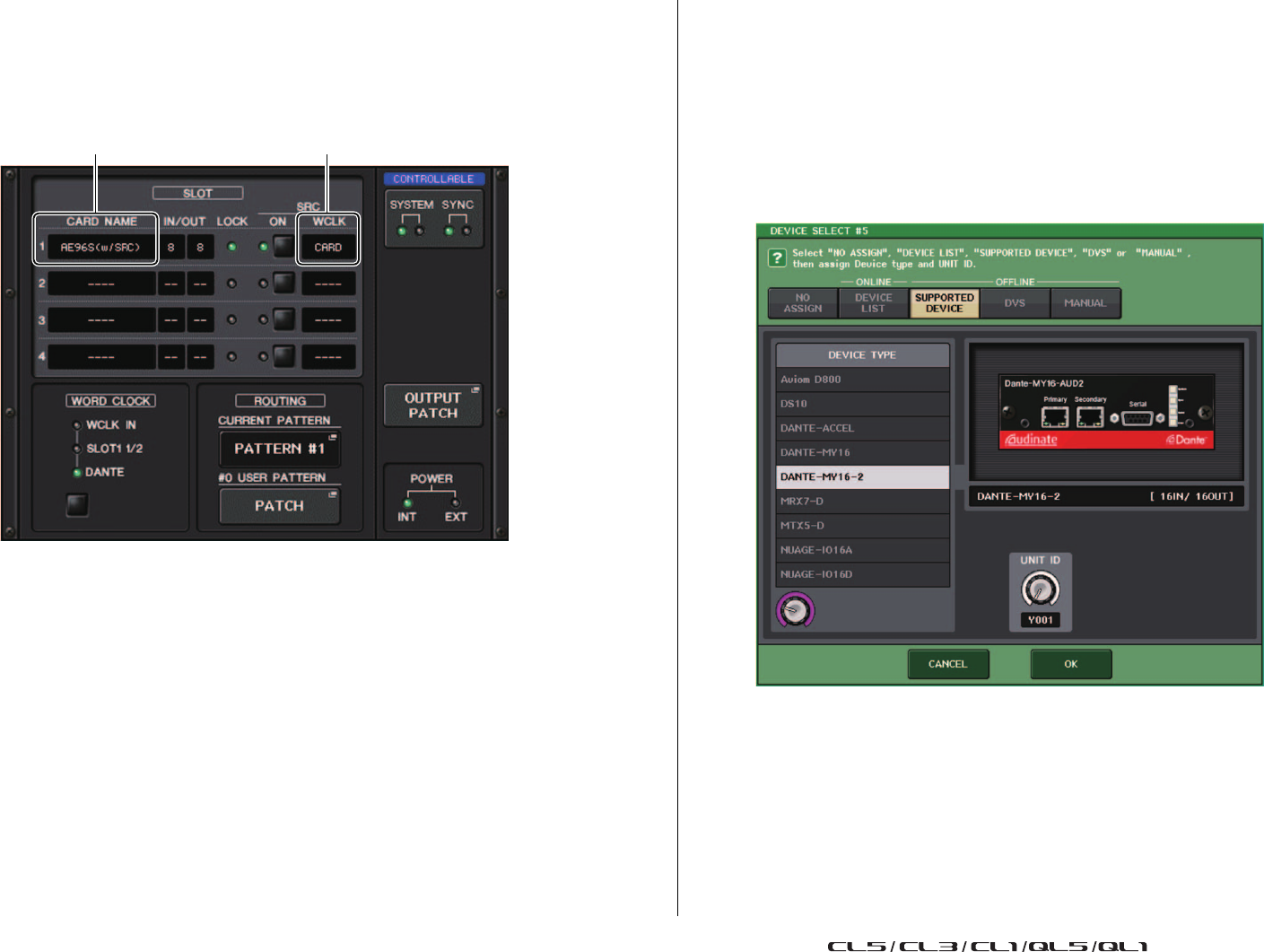Click the CL5/CL3/CL1/QL5/QL1 footer text
The image size is (1264, 952).
click(x=988, y=946)
